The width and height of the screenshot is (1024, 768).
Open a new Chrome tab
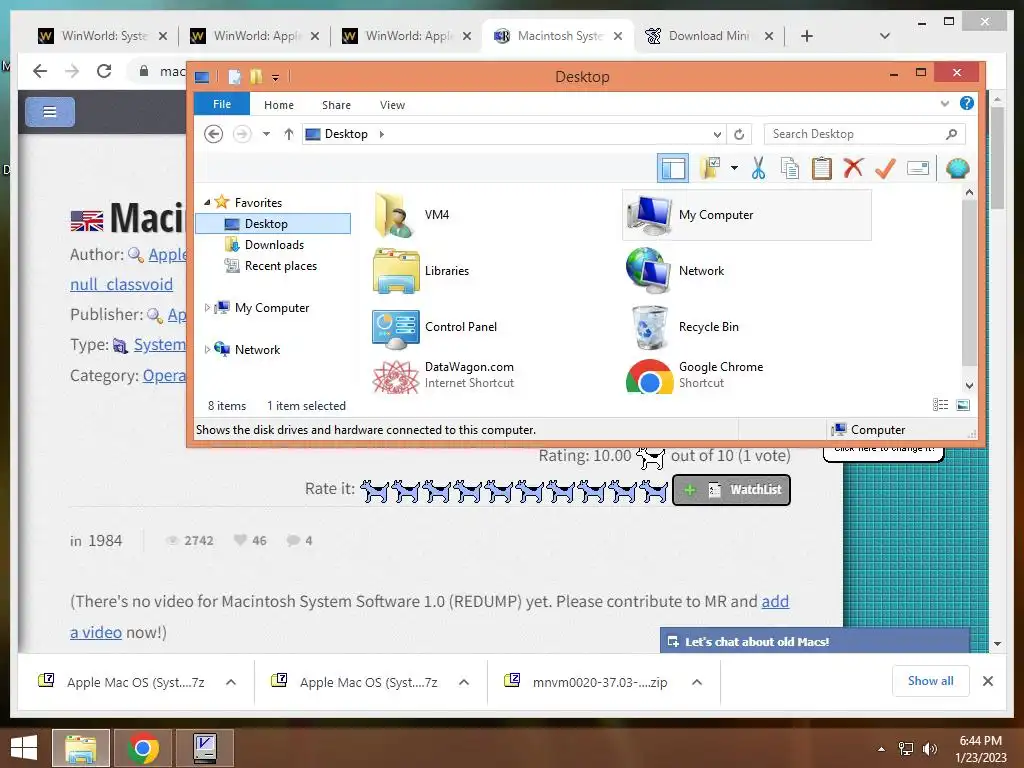click(x=807, y=36)
